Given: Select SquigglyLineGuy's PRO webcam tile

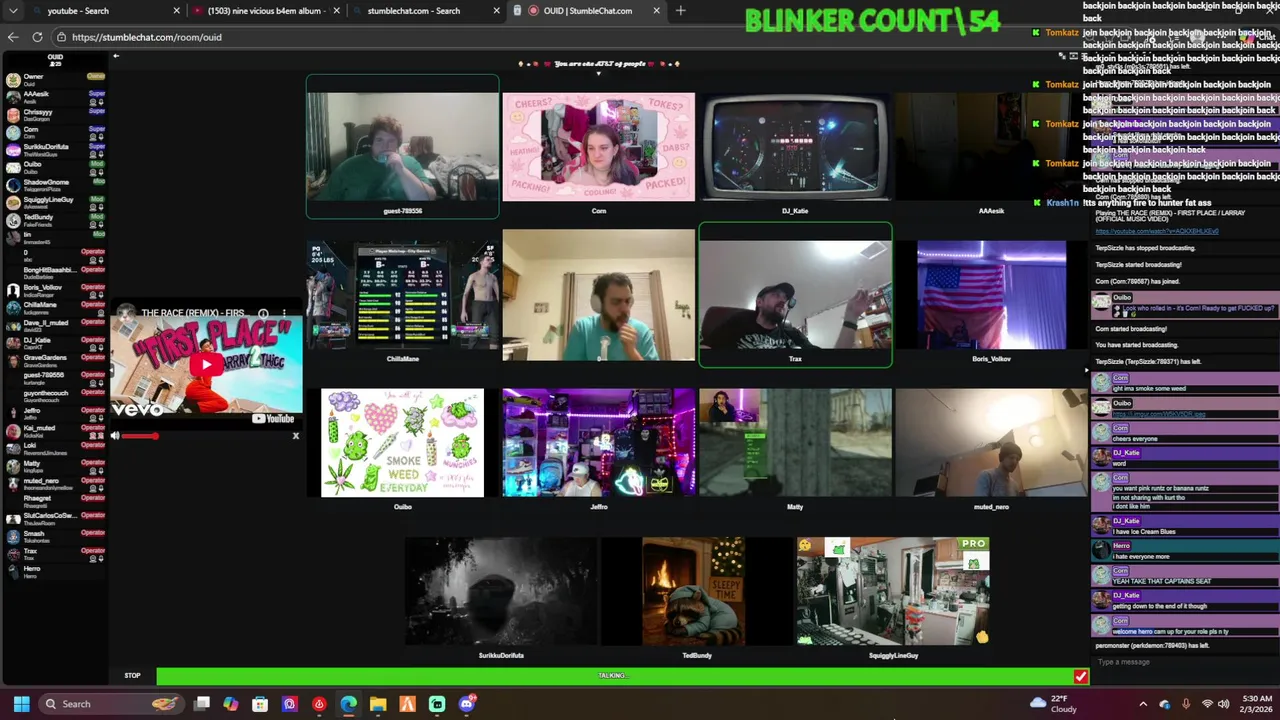Looking at the screenshot, I should click(892, 591).
